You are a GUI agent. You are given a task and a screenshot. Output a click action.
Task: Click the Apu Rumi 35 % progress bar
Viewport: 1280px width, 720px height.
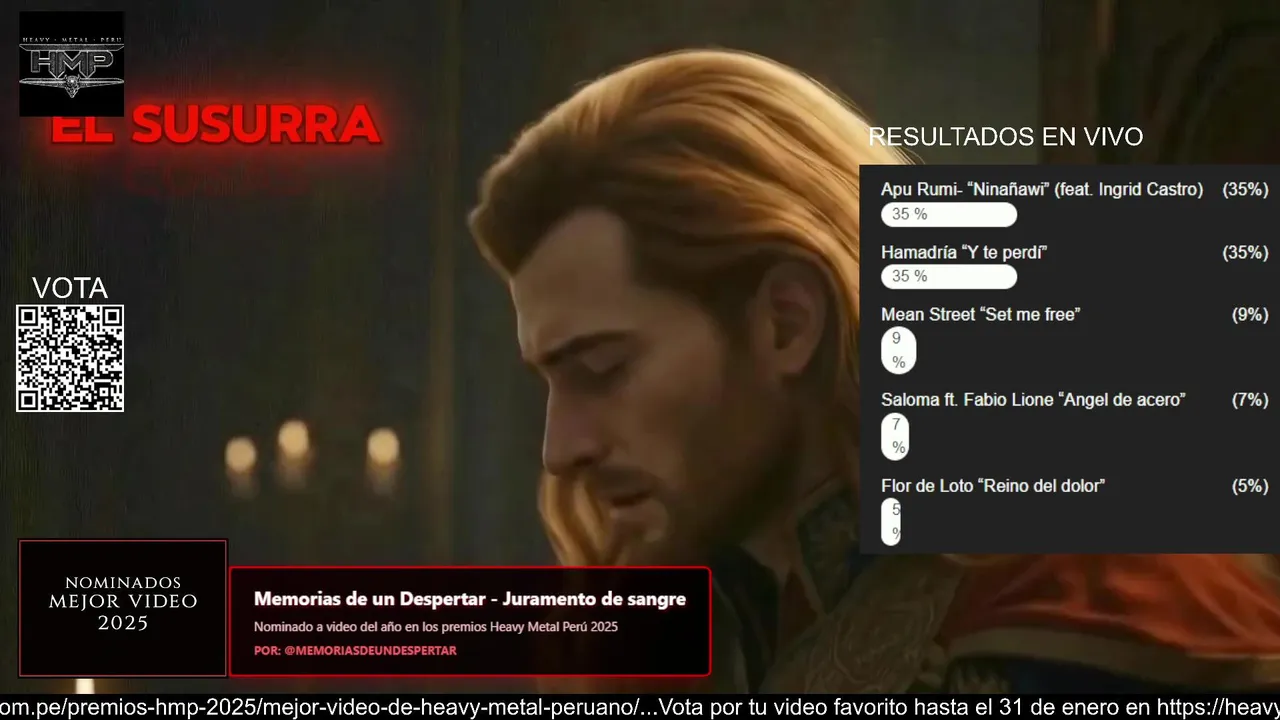point(949,214)
